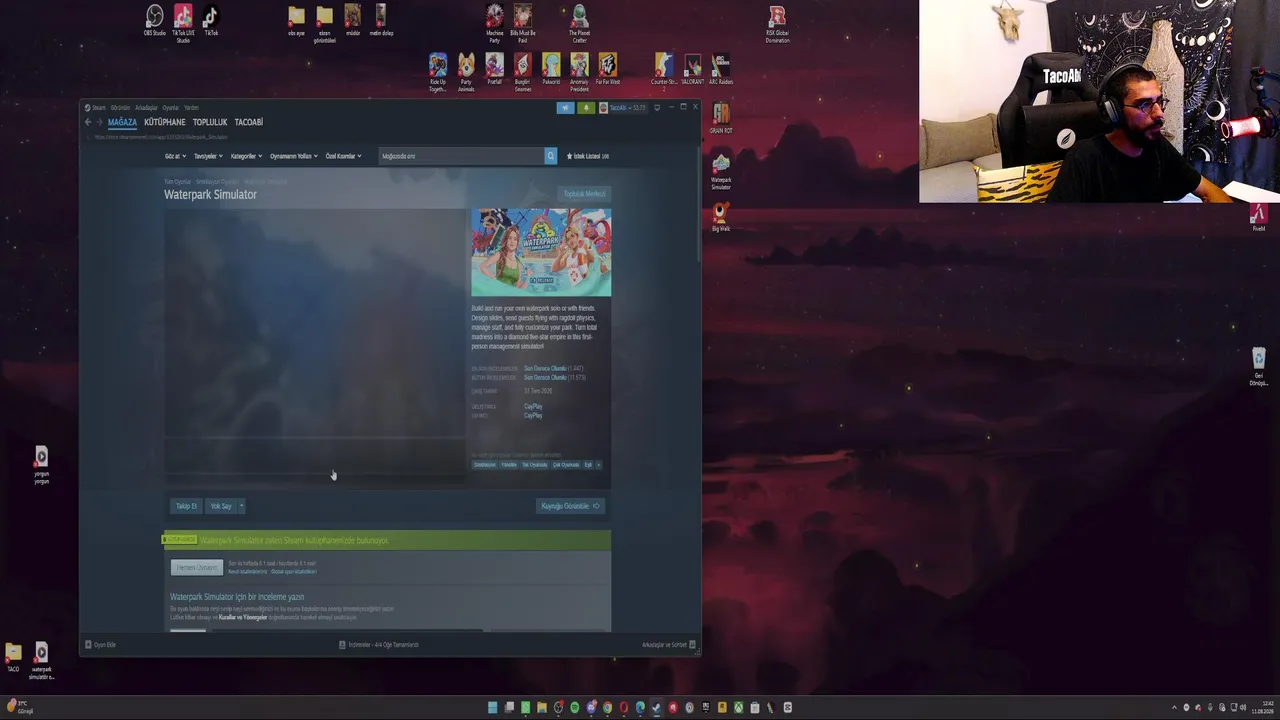Open the TOPLULUK tab

point(210,122)
